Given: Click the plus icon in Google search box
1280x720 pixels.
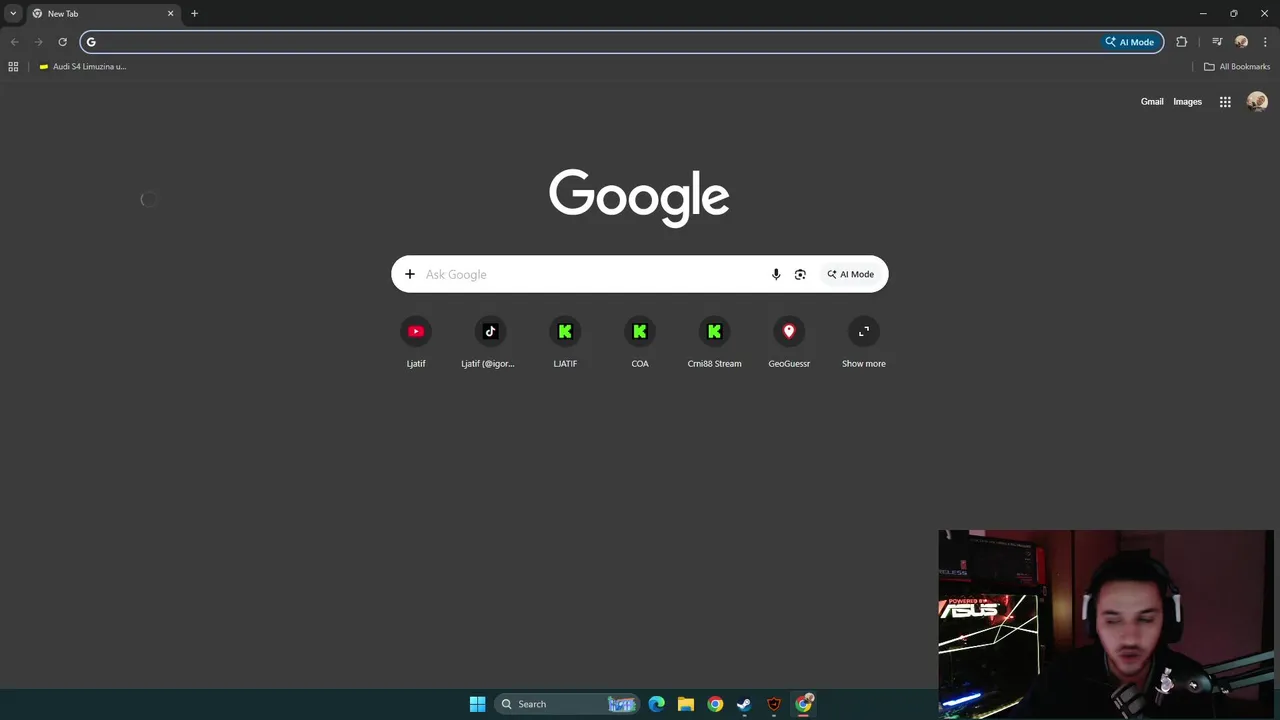Looking at the screenshot, I should [410, 274].
